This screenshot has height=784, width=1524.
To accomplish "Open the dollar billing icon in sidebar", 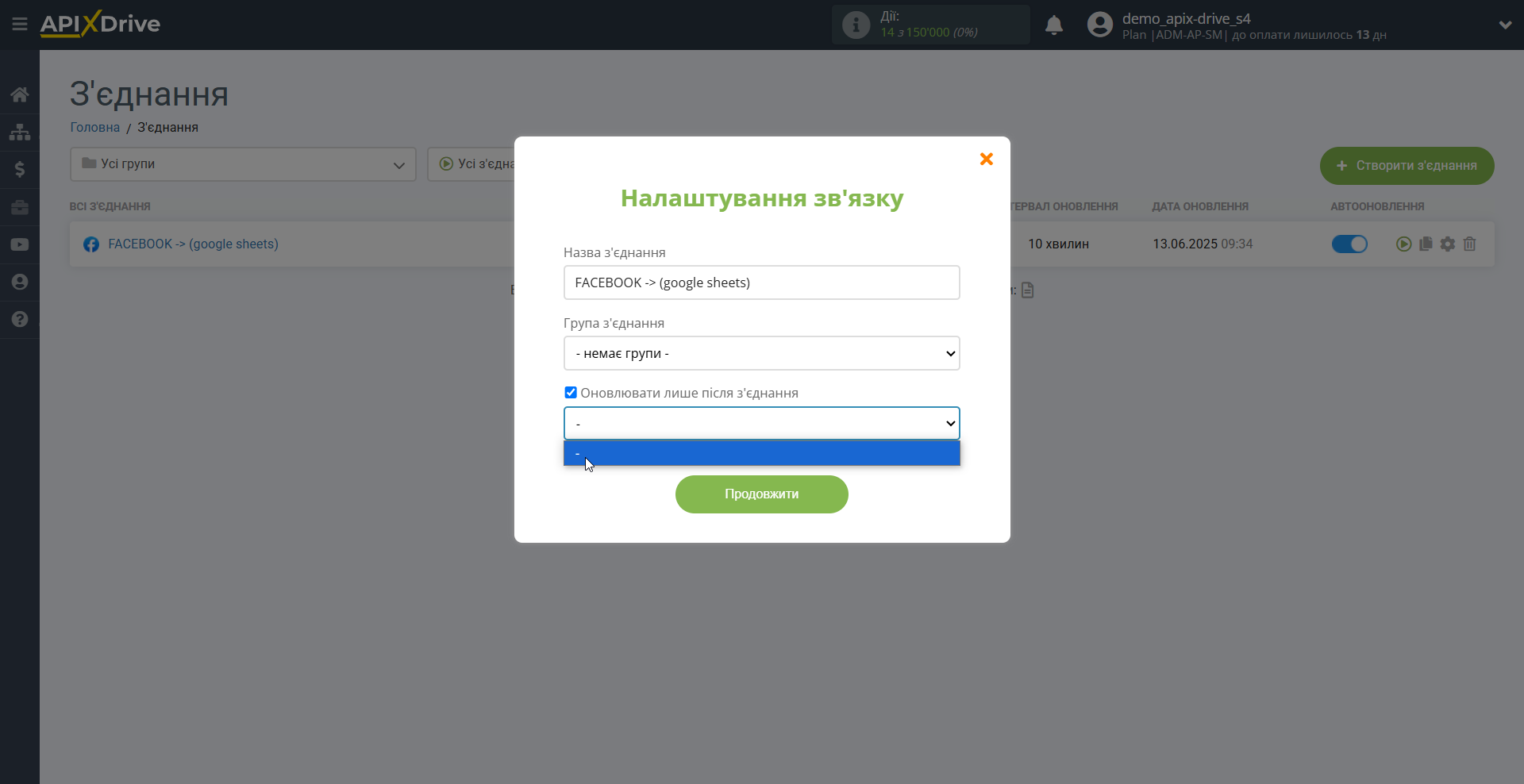I will point(20,169).
